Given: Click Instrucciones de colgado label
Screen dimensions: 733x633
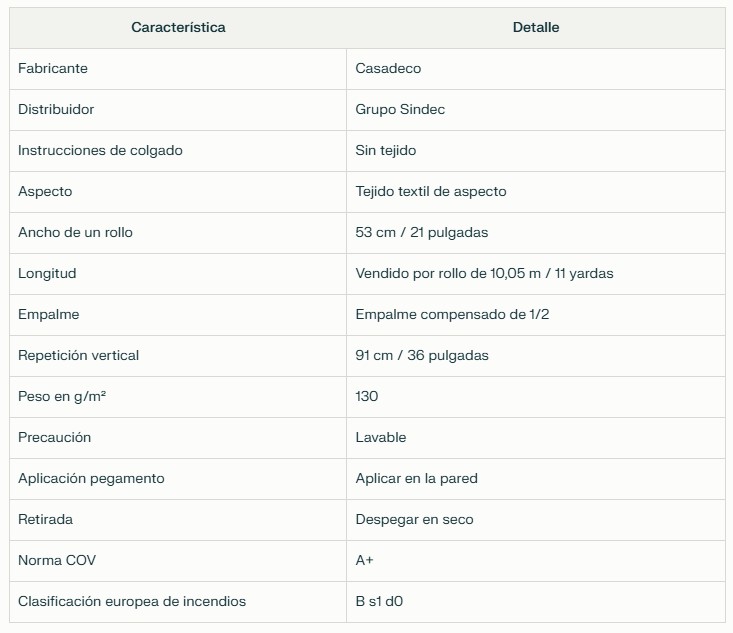Looking at the screenshot, I should coord(100,151).
